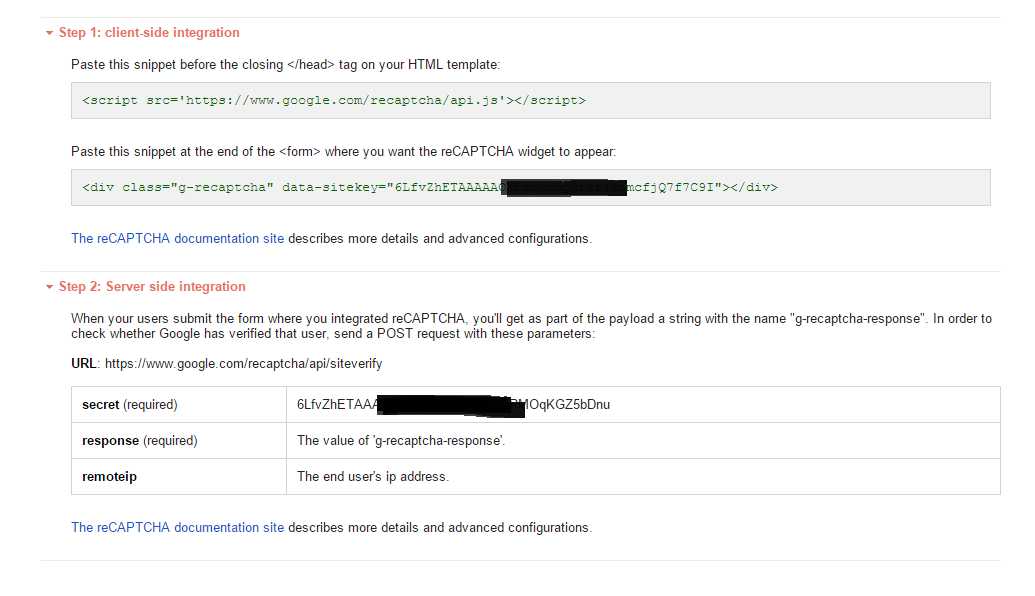Viewport: 1035px width, 596px height.
Task: Click the closing </head> tag instruction text
Action: tap(285, 65)
